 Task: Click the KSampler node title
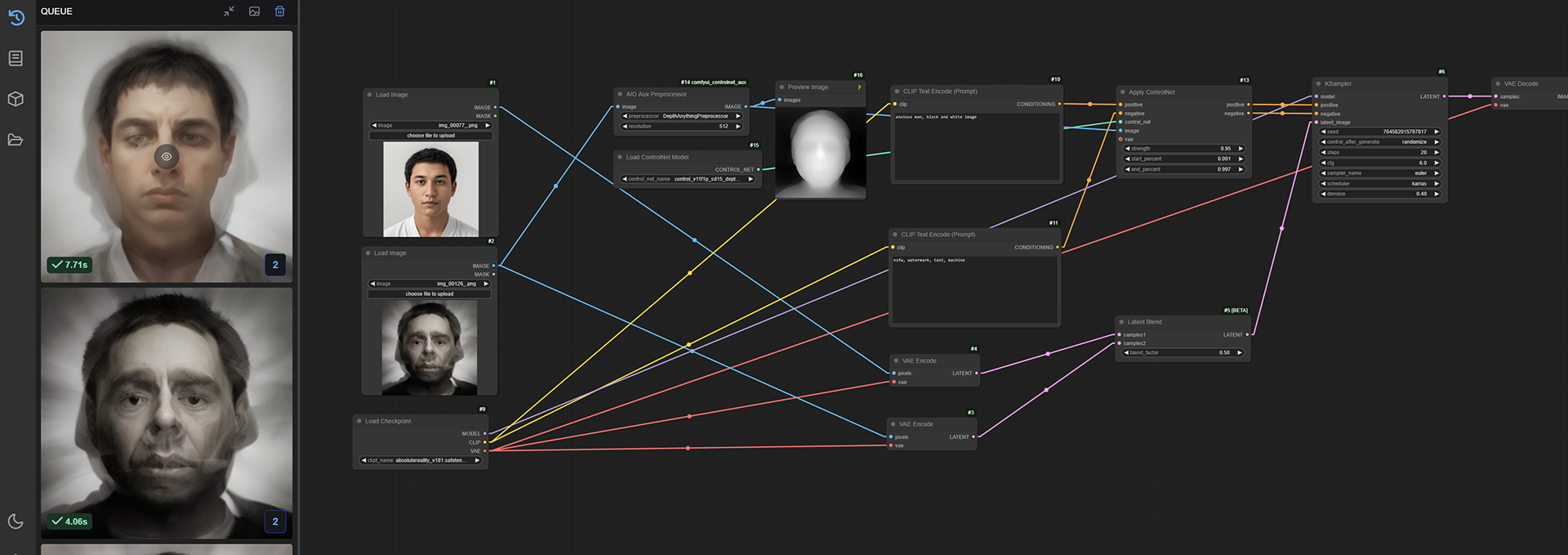click(x=1338, y=83)
